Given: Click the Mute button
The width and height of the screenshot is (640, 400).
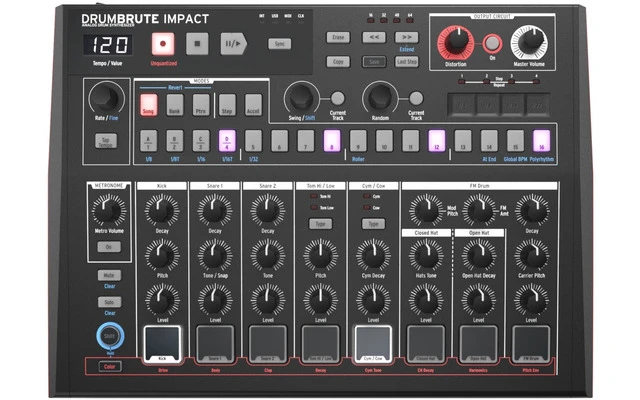Looking at the screenshot, I should [109, 276].
